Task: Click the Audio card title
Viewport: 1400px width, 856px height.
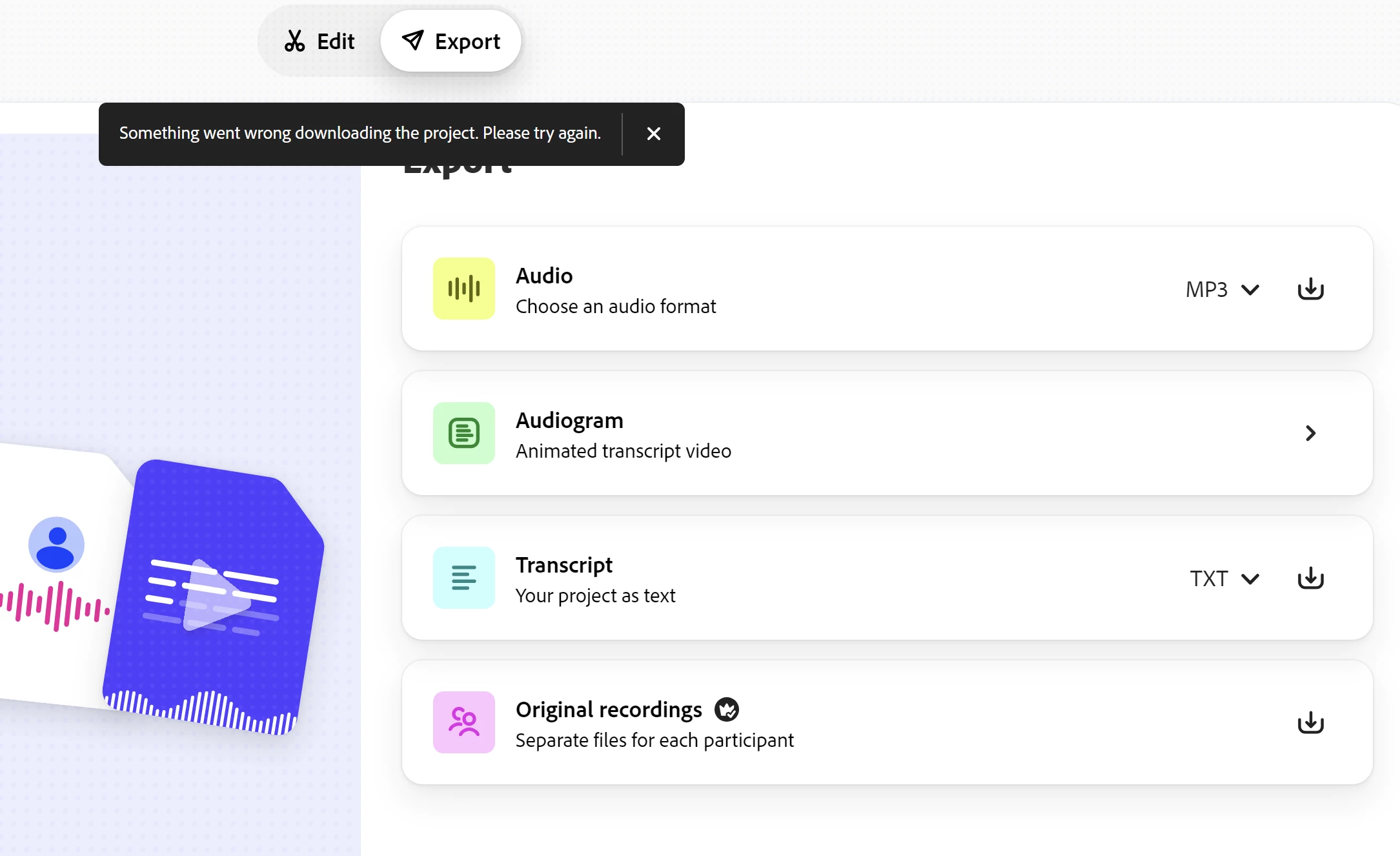Action: (x=544, y=276)
